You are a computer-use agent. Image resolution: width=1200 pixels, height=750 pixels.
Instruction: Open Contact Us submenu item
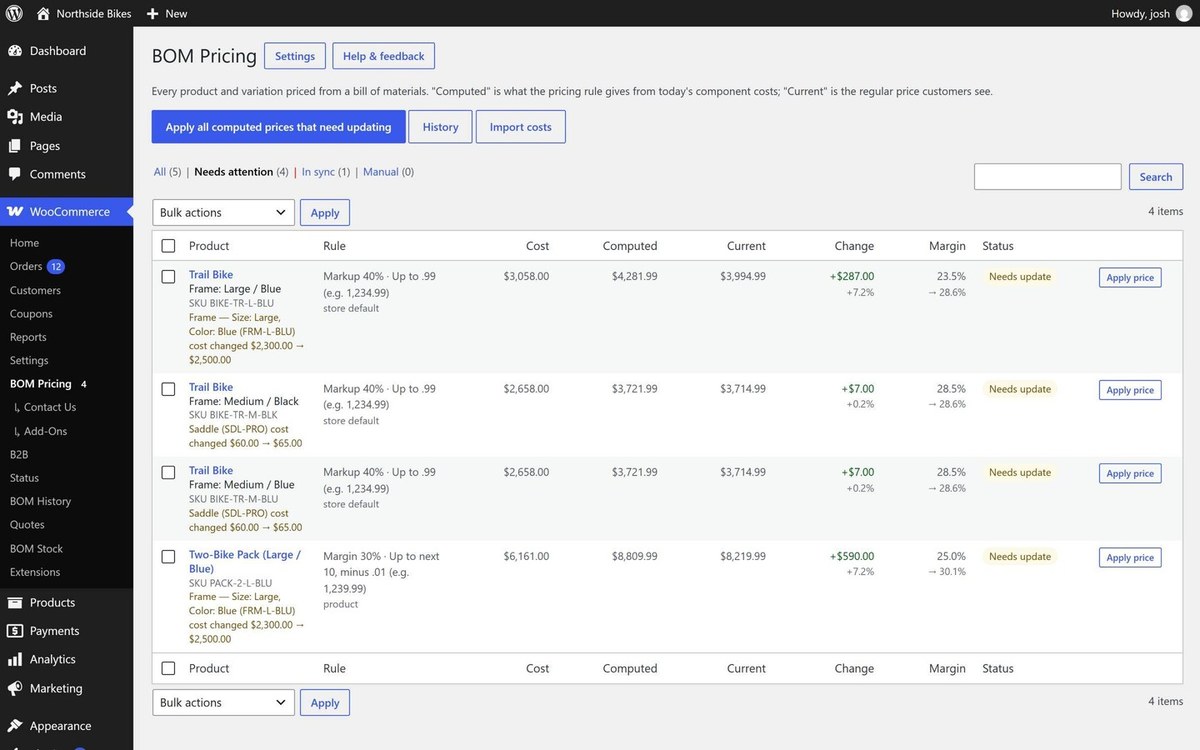click(x=50, y=407)
